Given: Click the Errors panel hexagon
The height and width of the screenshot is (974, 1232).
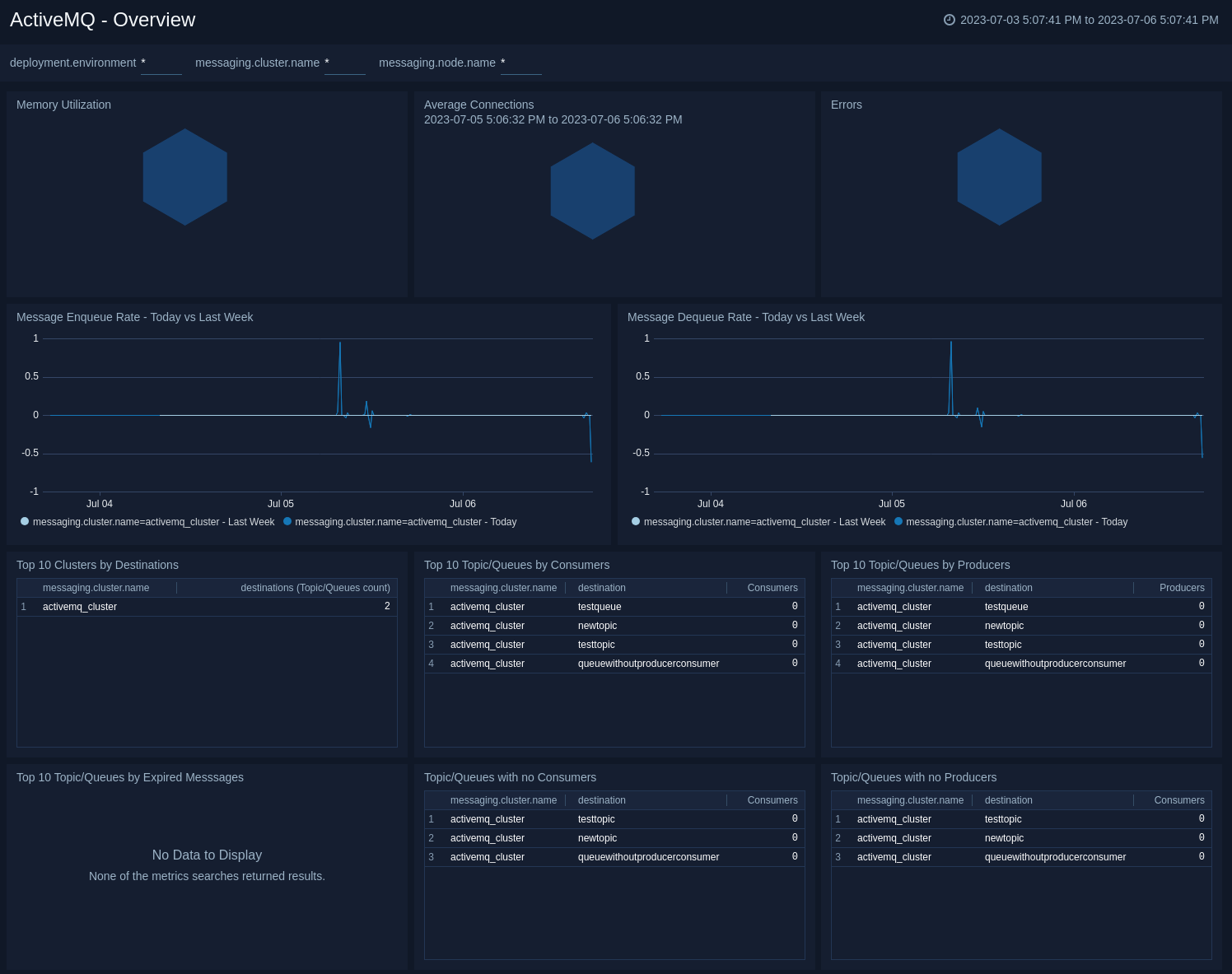Looking at the screenshot, I should click(x=1000, y=177).
